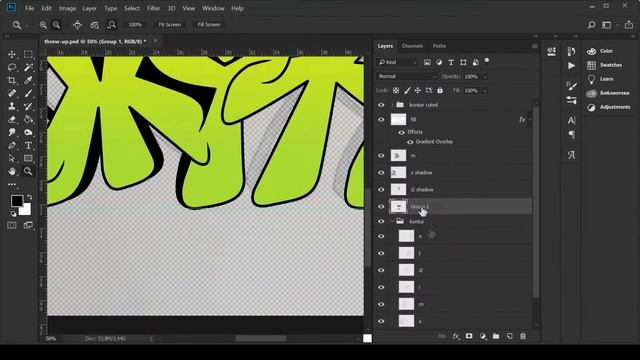
Task: Switch to the Channels tab
Action: [x=412, y=46]
